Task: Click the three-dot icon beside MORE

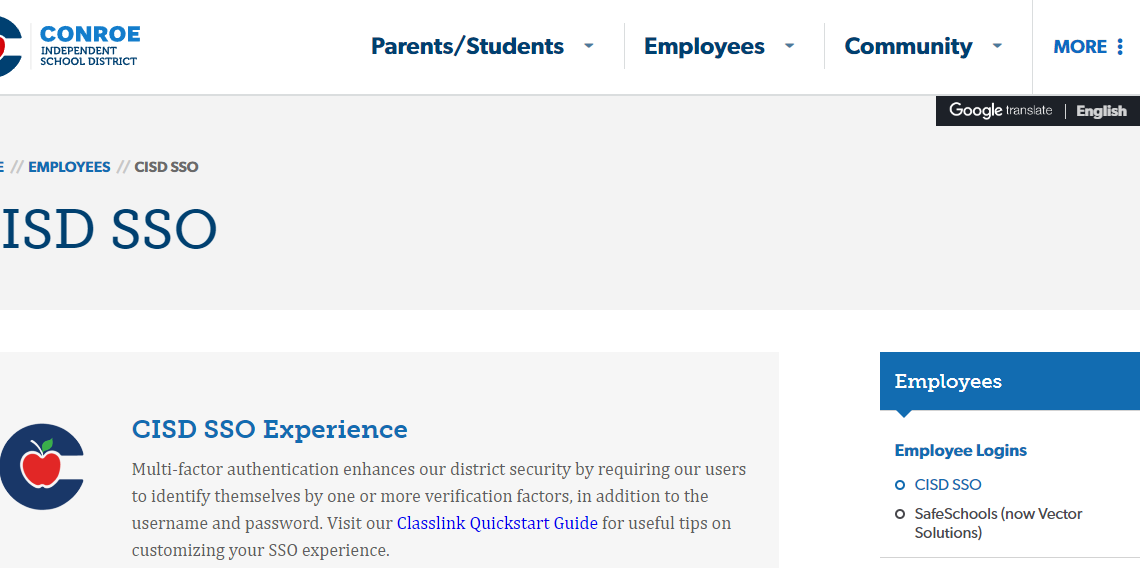Action: click(1120, 47)
